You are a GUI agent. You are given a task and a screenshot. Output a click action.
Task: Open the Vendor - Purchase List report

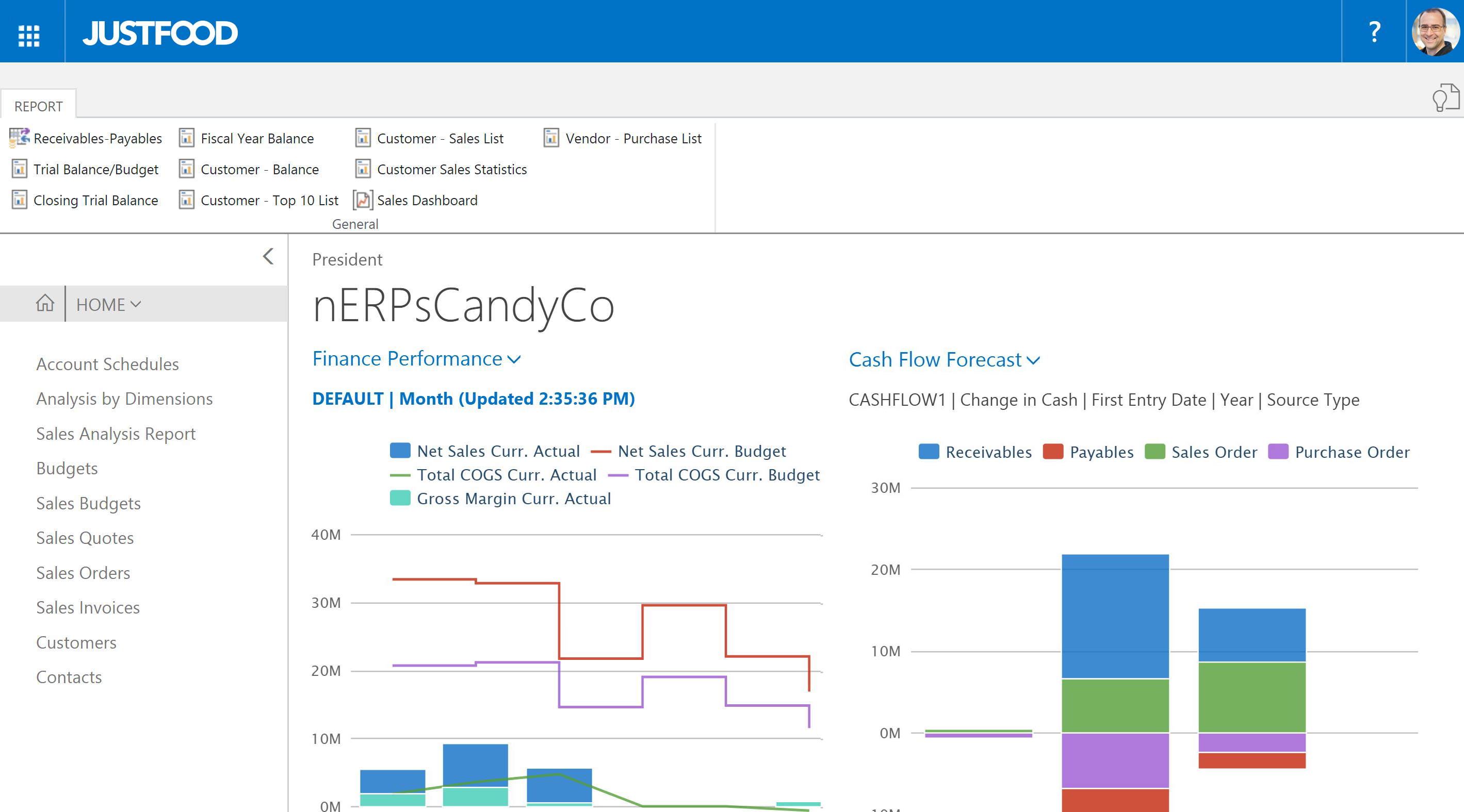point(633,139)
